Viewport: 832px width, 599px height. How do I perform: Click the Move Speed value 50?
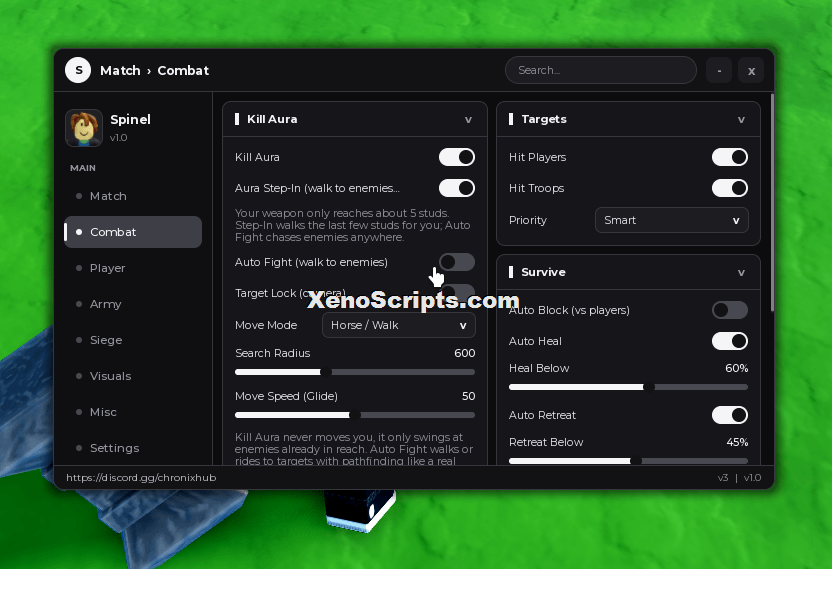pos(469,396)
